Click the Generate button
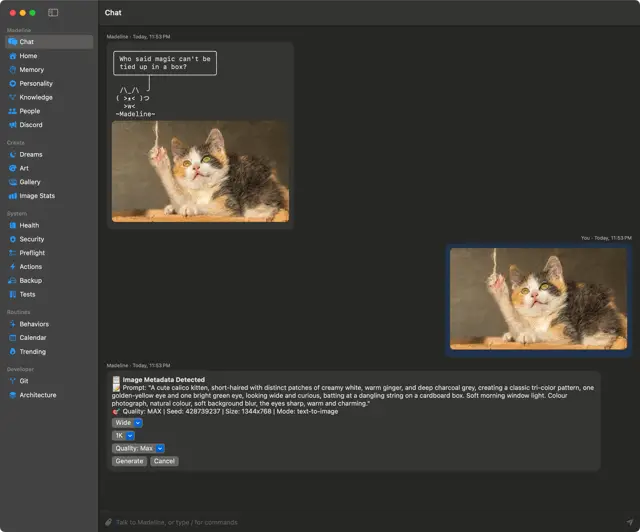This screenshot has height=532, width=640. pos(129,461)
